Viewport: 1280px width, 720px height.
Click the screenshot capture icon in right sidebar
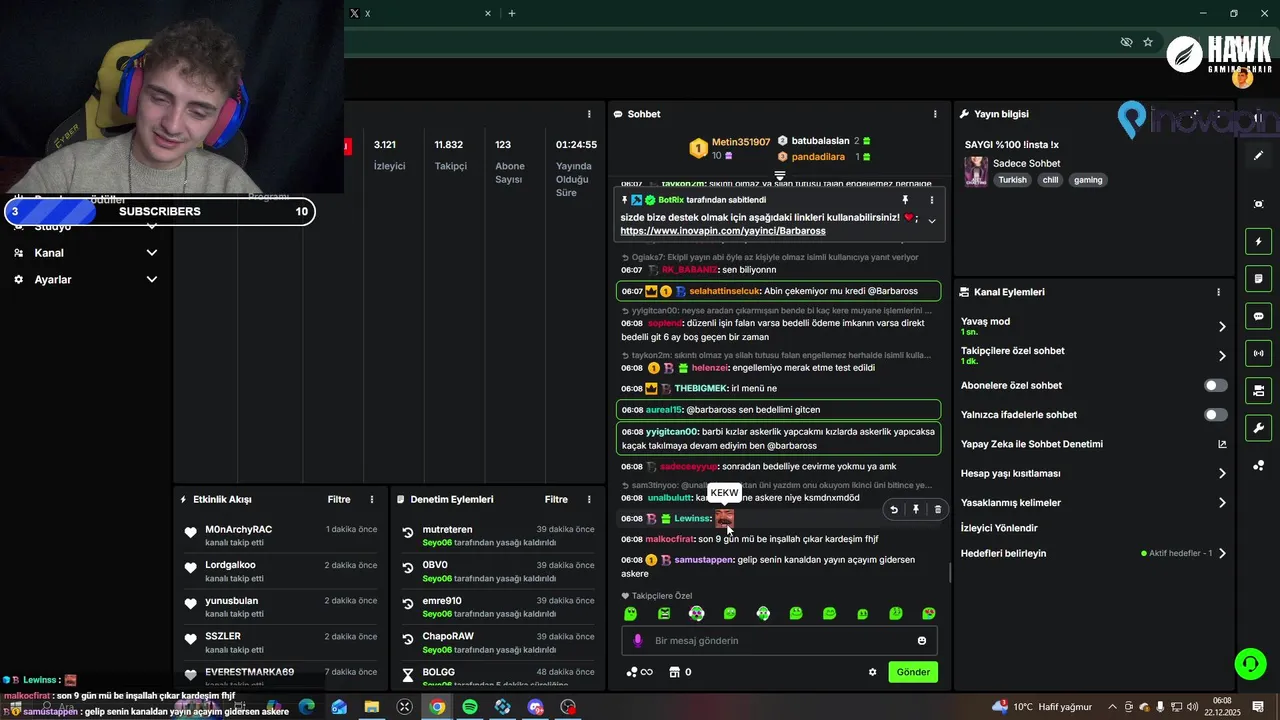[x=1259, y=204]
